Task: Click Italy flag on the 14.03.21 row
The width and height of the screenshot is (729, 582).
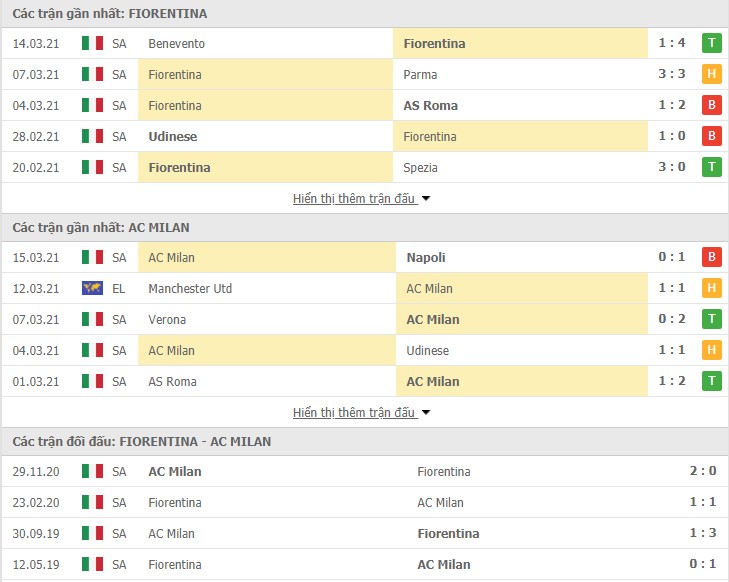Action: click(92, 43)
